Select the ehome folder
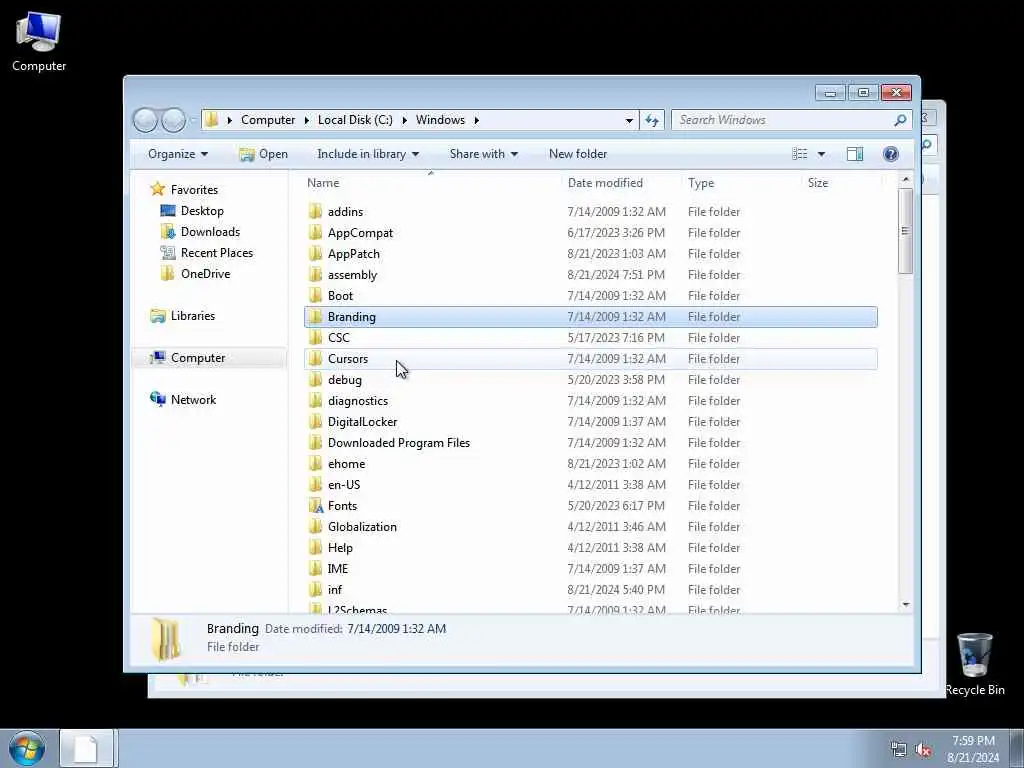 point(590,463)
